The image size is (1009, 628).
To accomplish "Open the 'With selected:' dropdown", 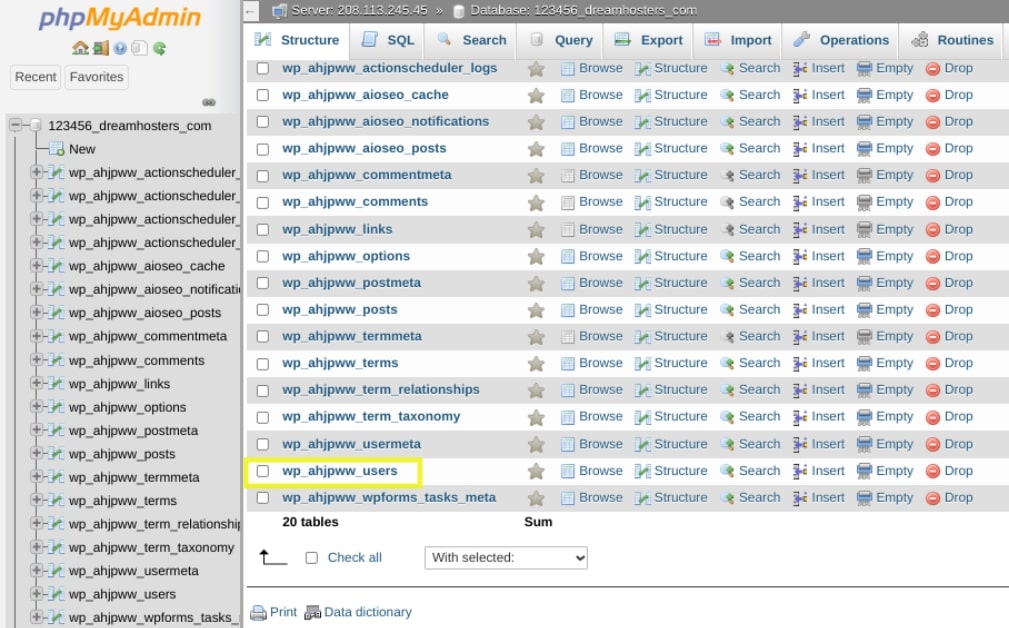I will coord(506,558).
